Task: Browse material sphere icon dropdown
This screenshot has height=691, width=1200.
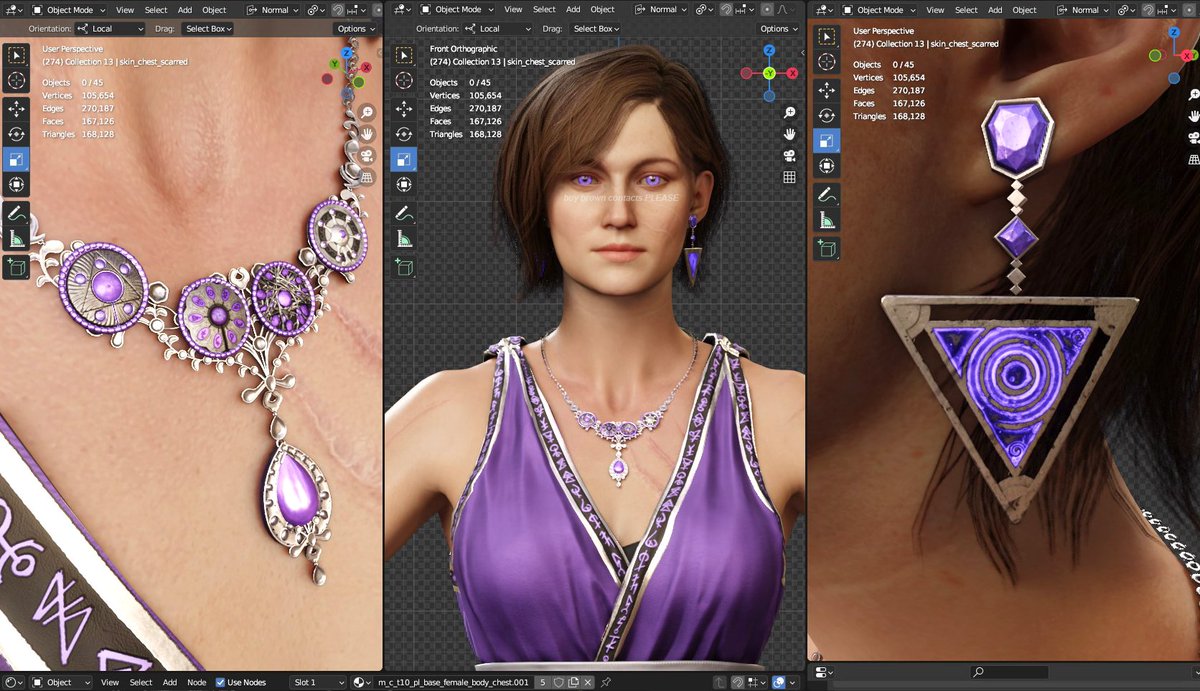Action: pyautogui.click(x=362, y=682)
